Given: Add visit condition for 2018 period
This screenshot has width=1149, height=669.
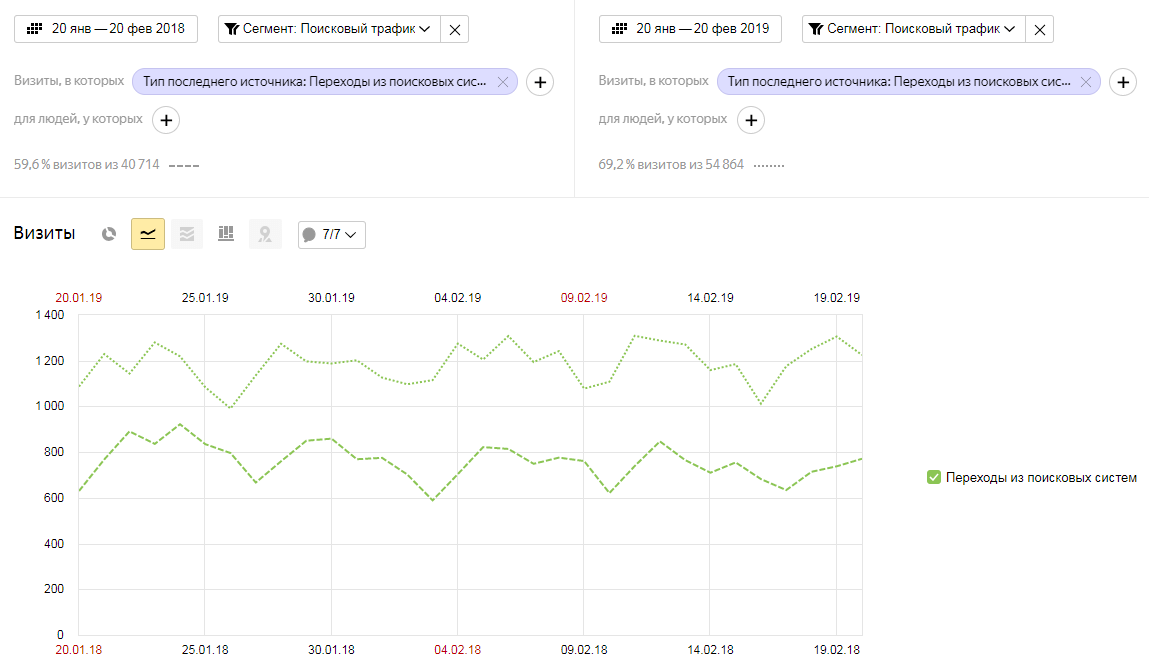Looking at the screenshot, I should click(540, 82).
